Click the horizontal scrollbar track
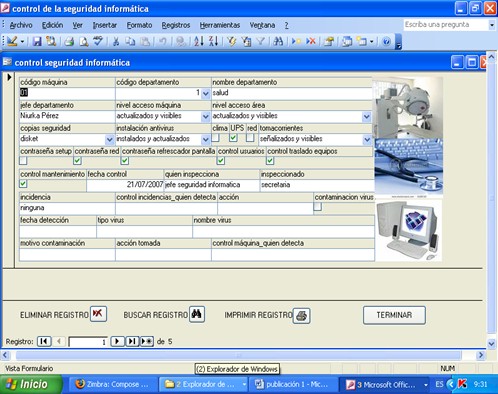The width and height of the screenshot is (498, 394). [238, 355]
